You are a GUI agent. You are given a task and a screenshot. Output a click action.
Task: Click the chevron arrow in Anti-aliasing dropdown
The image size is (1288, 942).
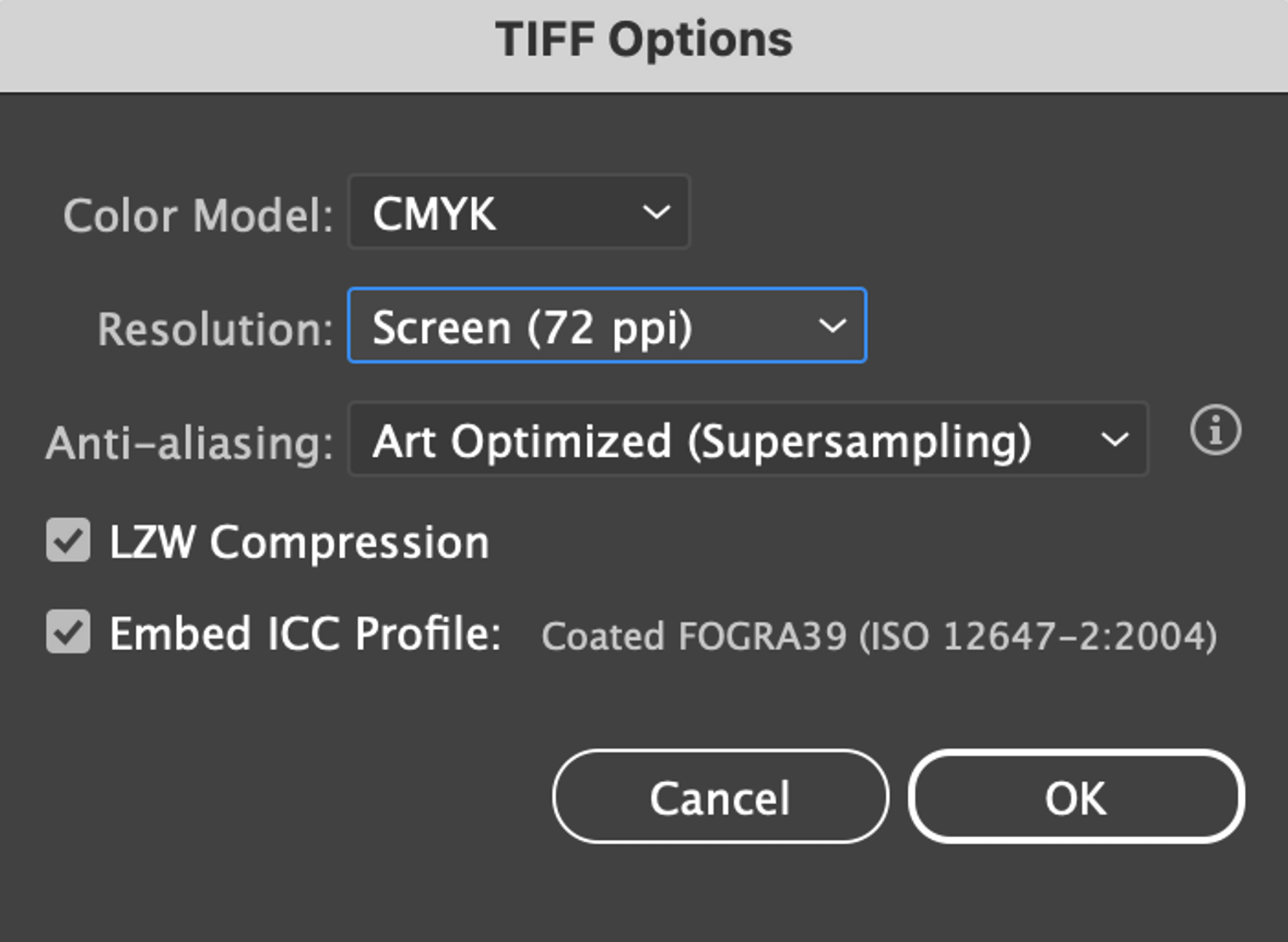pos(1114,439)
